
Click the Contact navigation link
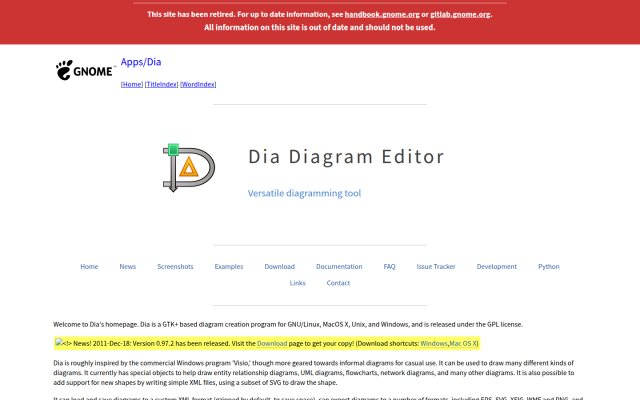[338, 283]
